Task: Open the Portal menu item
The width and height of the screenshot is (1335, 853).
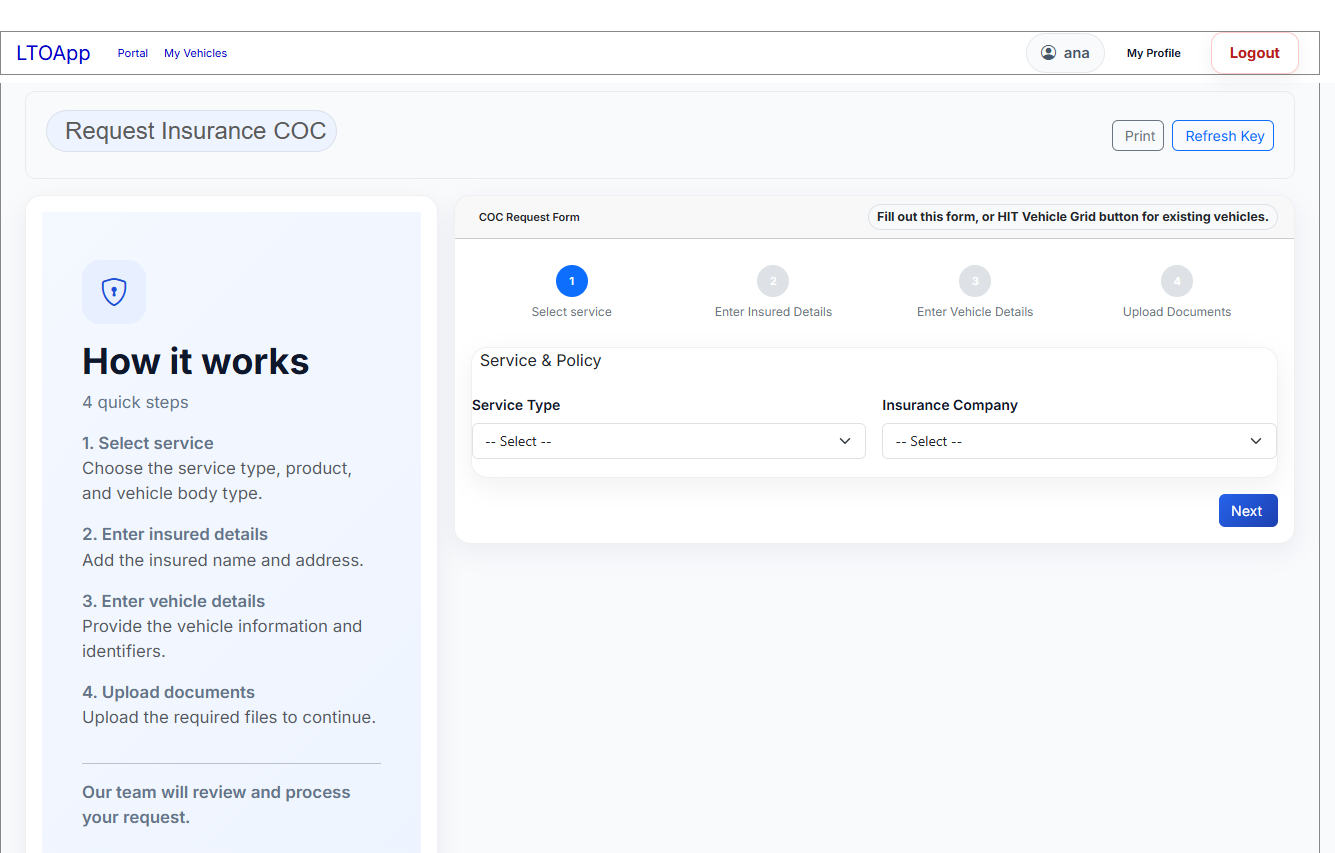Action: 132,52
